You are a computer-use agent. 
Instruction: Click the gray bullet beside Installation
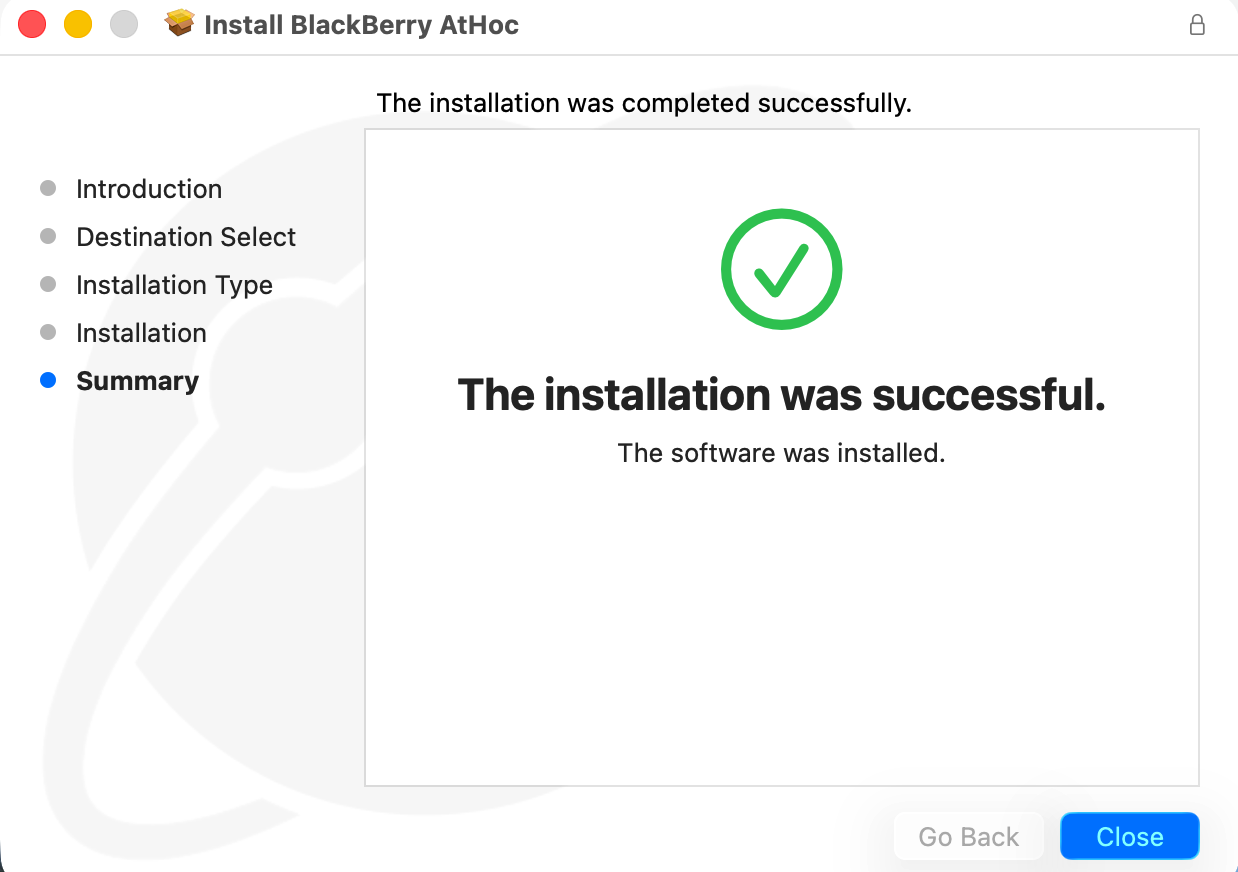click(48, 332)
